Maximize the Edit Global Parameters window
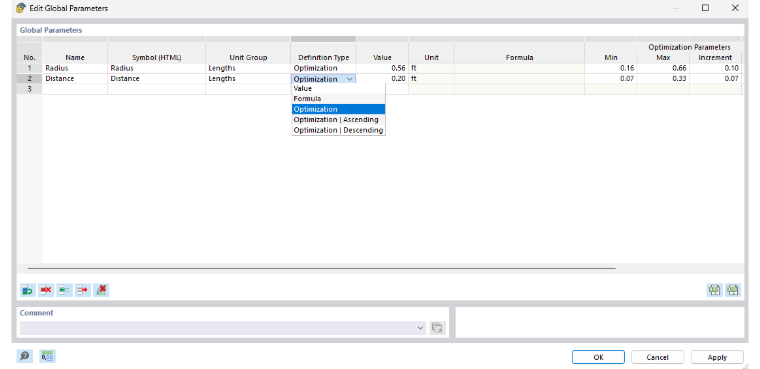The width and height of the screenshot is (760, 369). click(705, 8)
